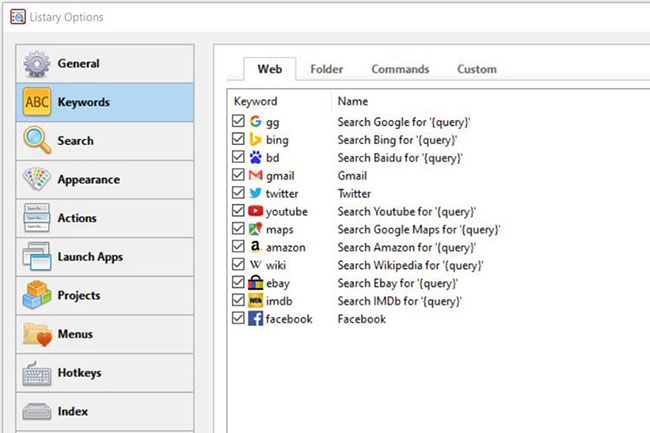Uncheck the twitter keyword checkbox
The height and width of the screenshot is (433, 650).
238,192
